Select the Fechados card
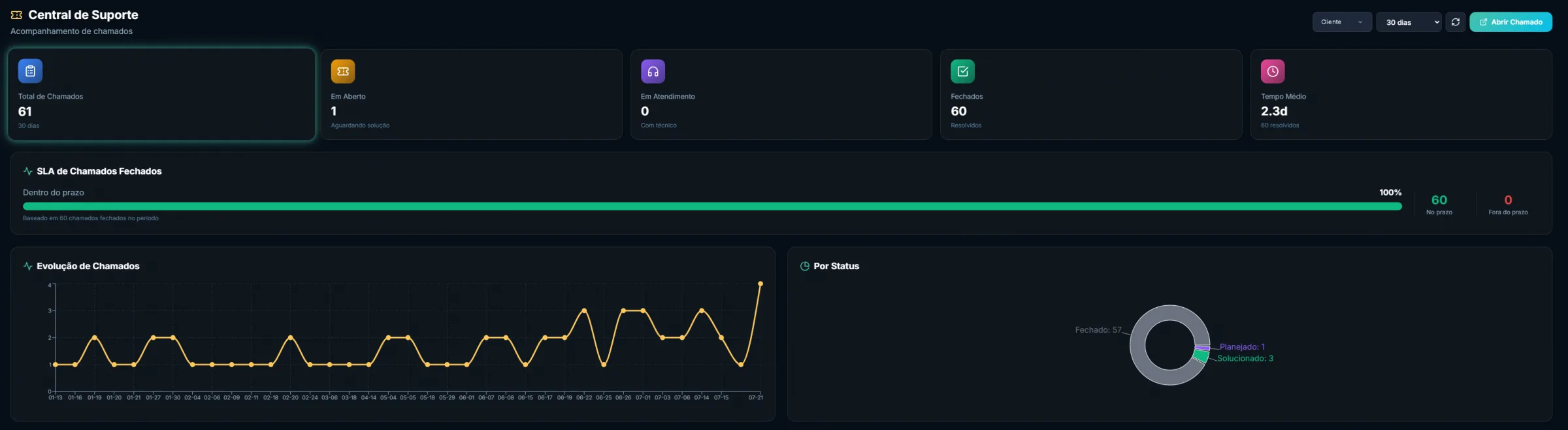The image size is (1568, 430). [1090, 94]
